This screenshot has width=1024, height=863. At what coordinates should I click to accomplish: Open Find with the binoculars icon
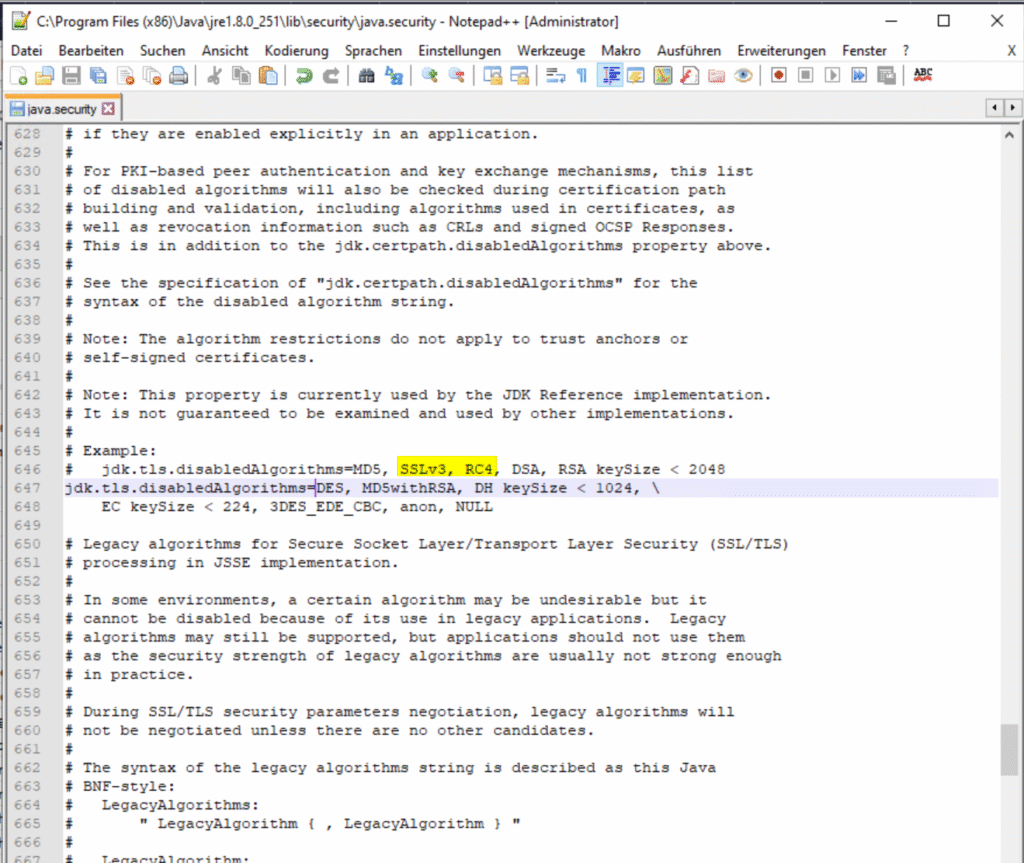(366, 75)
